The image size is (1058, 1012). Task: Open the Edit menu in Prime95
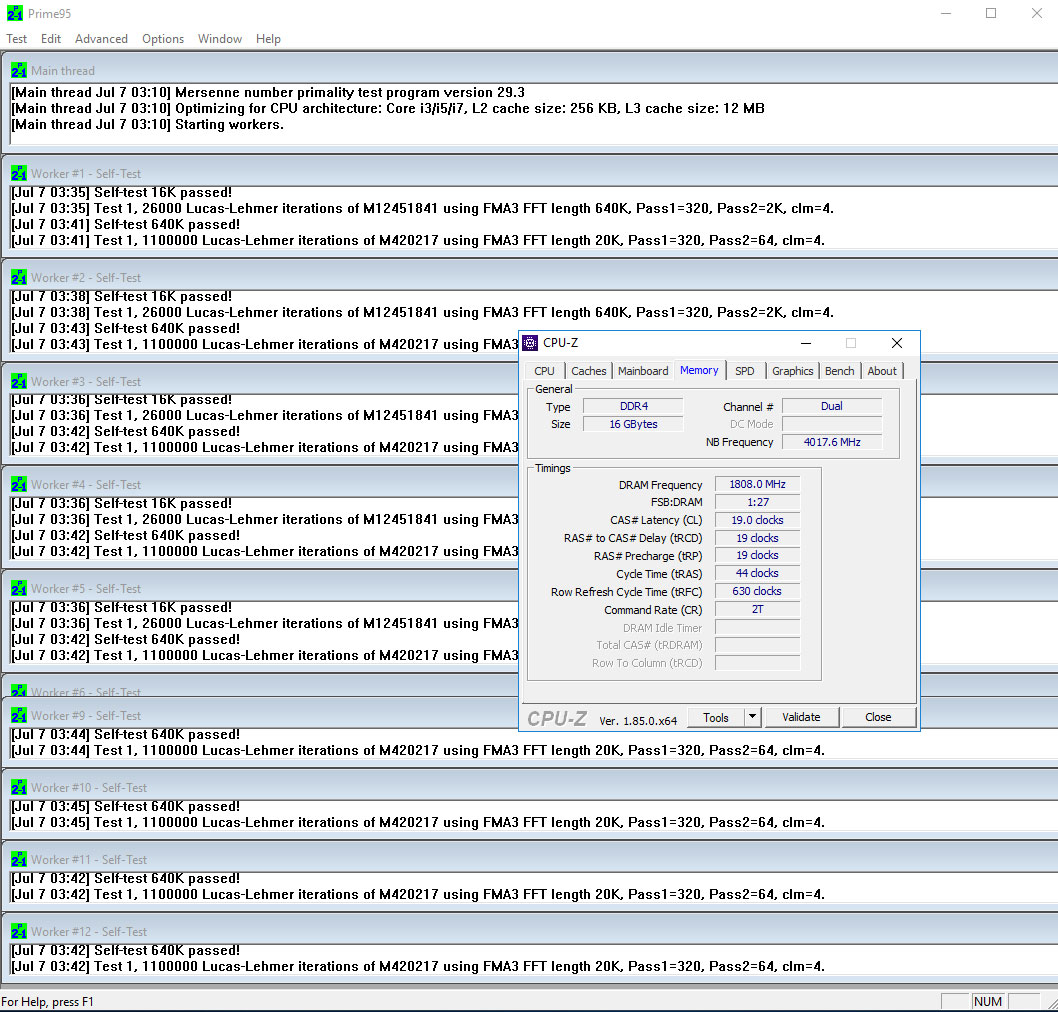[x=51, y=39]
